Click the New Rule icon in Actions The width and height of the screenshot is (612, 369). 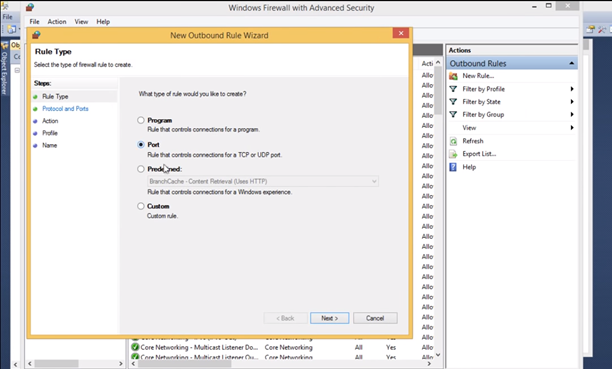453,76
